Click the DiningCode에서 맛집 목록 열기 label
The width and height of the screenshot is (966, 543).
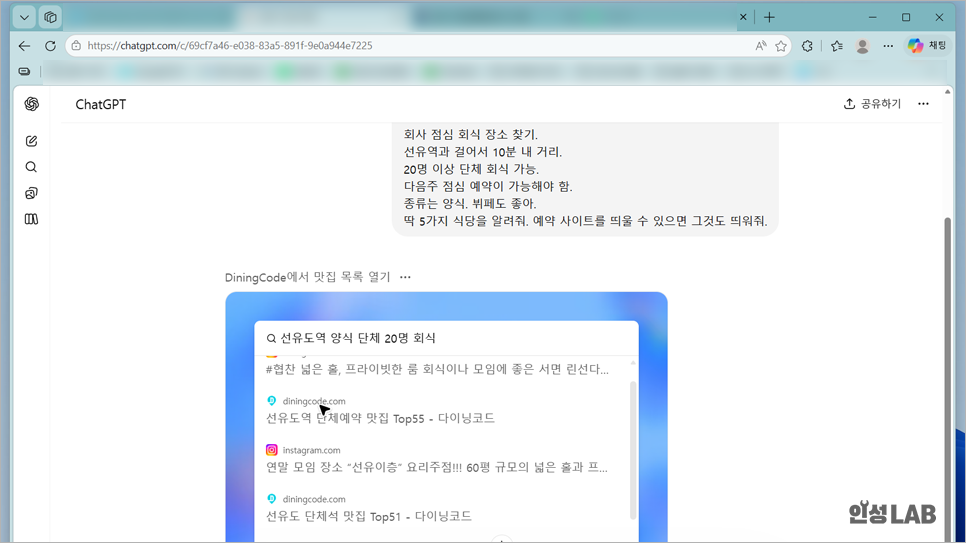[x=307, y=277]
